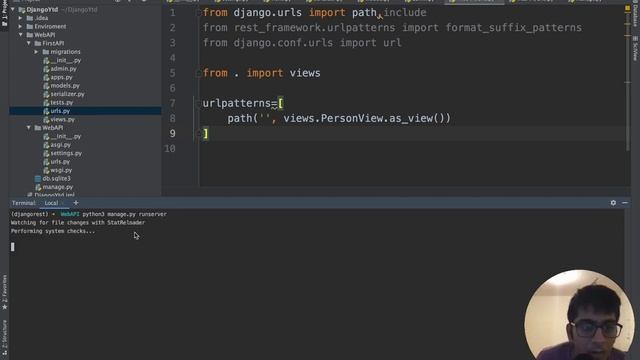Click terminal command 'python3 manage.py runserver'

coord(124,214)
